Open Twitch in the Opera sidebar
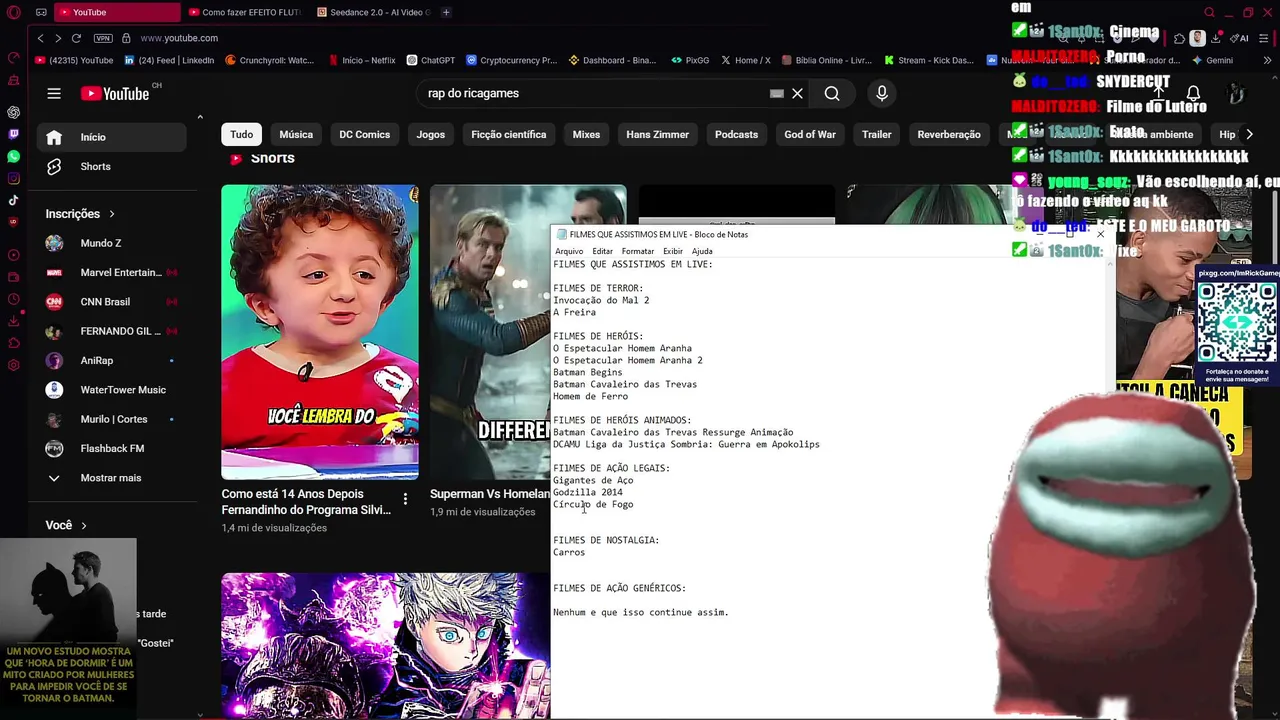1280x720 pixels. (13, 134)
